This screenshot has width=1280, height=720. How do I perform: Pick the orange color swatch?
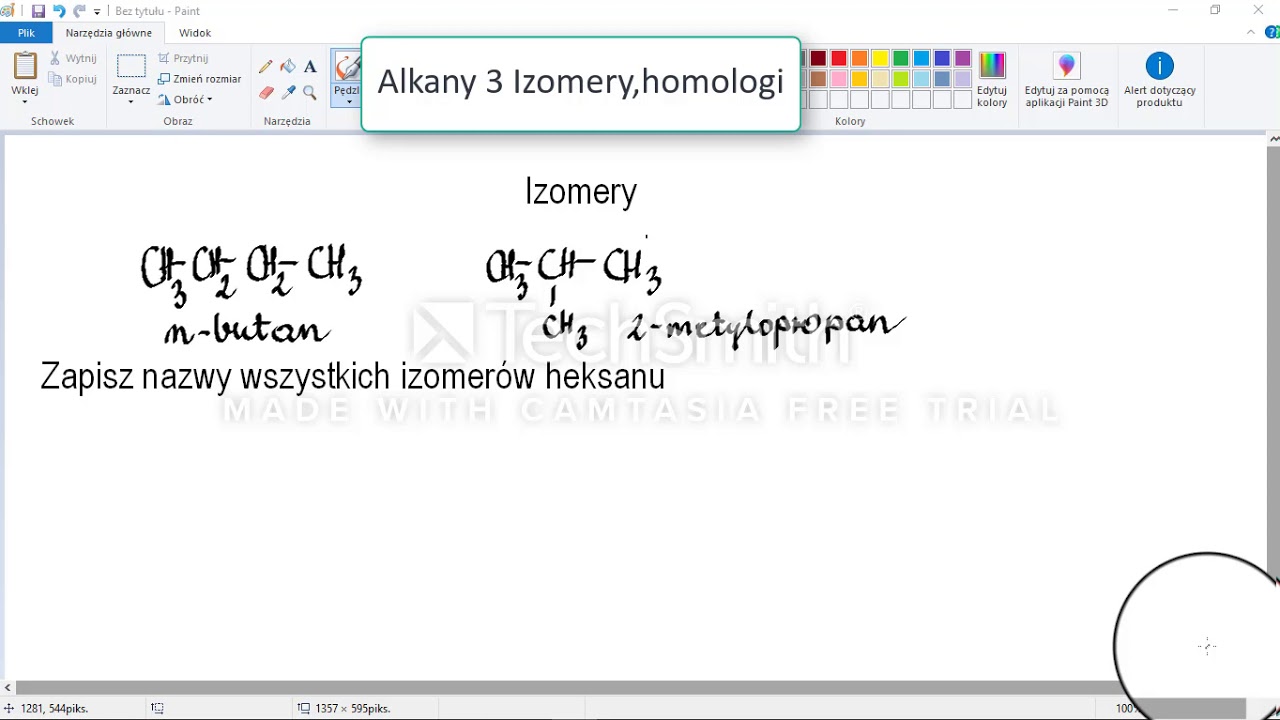coord(859,58)
